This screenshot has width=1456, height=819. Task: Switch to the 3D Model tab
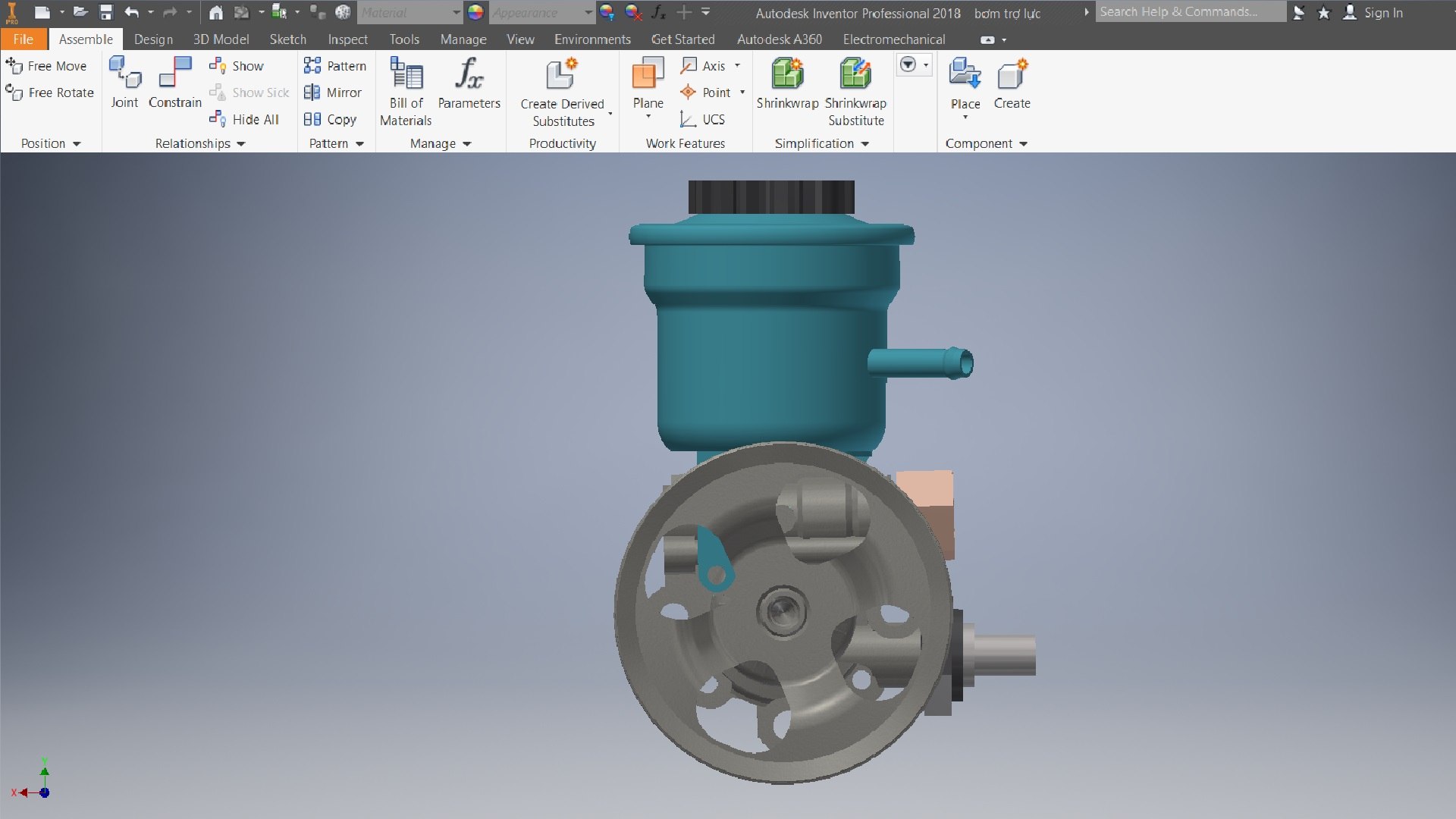point(221,39)
